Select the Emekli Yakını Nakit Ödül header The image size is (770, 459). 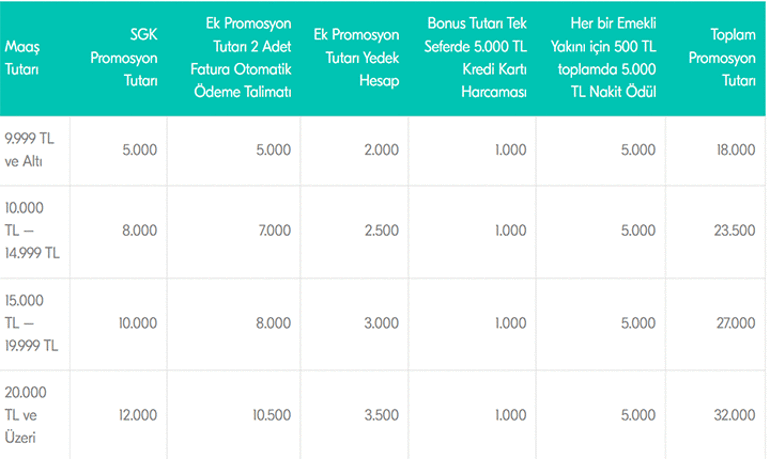[x=604, y=57]
